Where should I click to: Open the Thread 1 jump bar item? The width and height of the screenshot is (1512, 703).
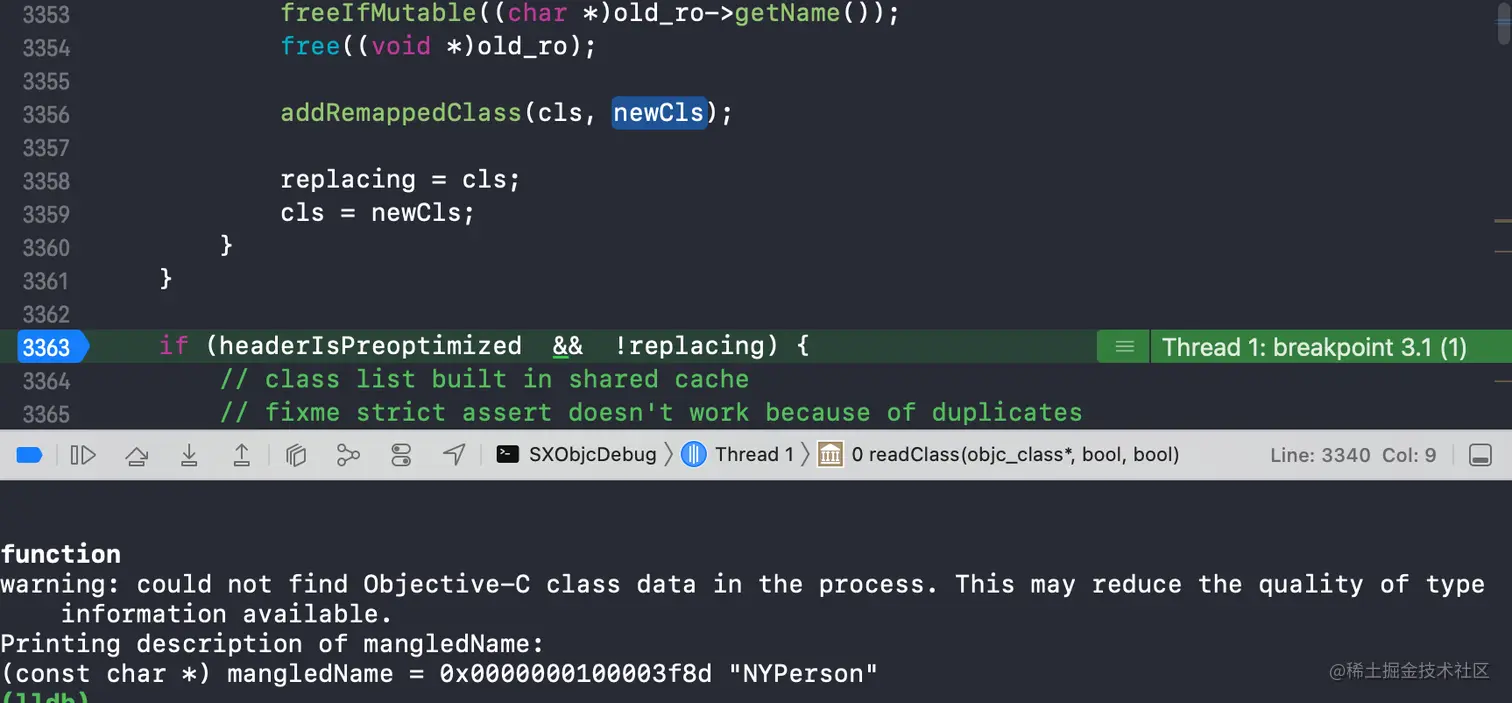point(738,455)
